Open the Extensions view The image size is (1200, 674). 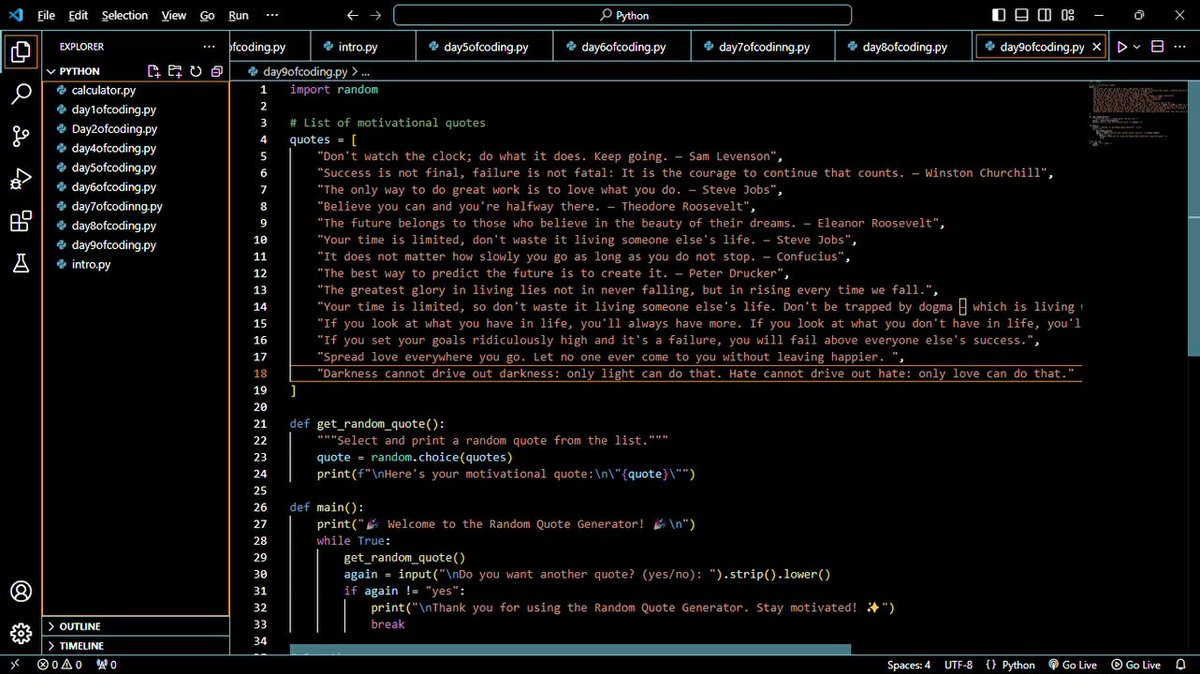(x=21, y=221)
